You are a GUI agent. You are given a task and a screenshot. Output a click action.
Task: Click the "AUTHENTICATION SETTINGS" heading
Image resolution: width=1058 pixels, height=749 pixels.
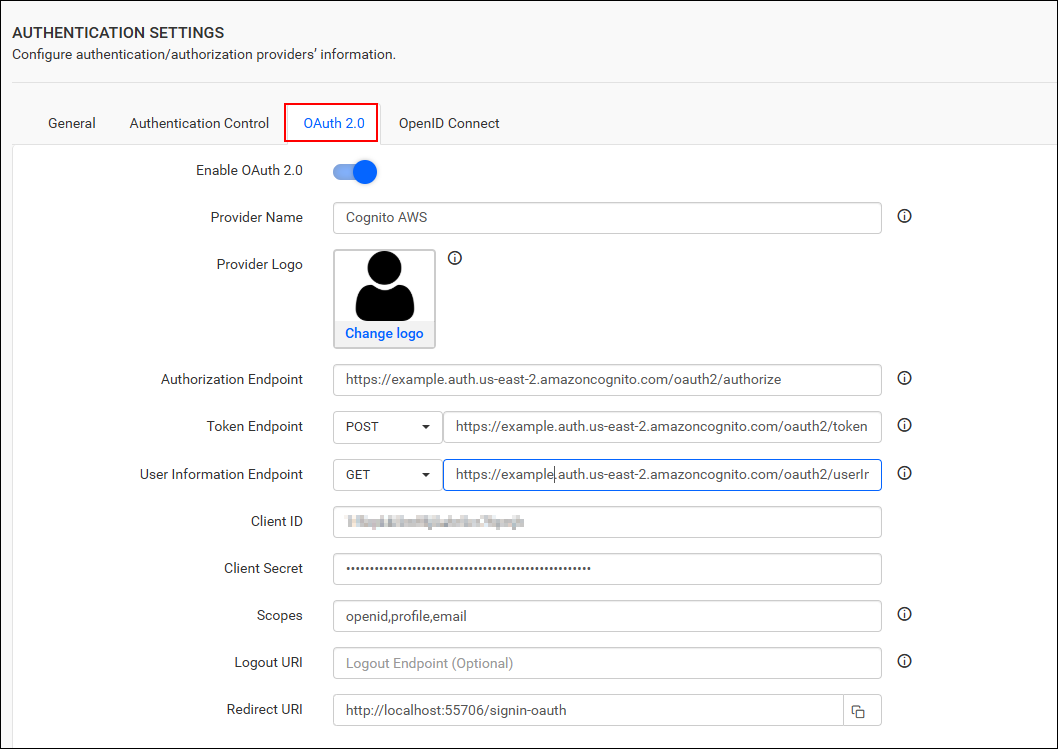118,32
